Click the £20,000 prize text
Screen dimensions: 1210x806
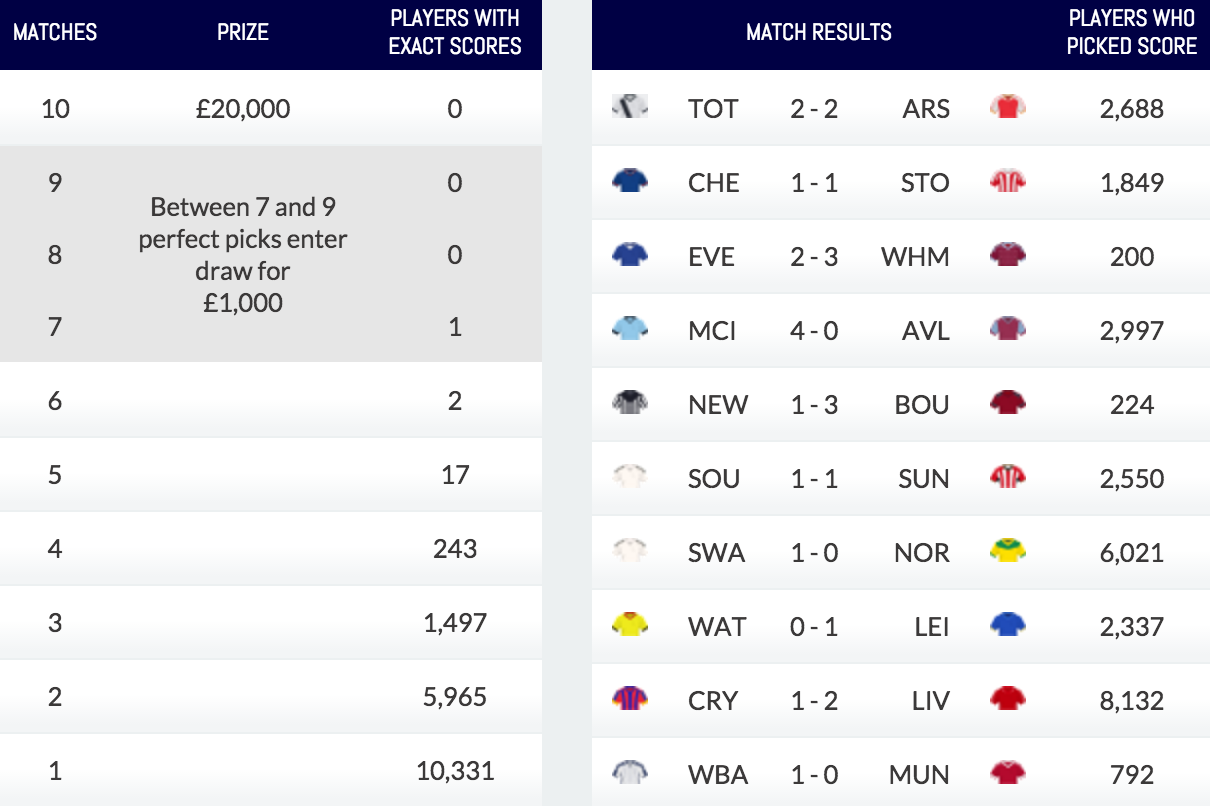pos(243,108)
